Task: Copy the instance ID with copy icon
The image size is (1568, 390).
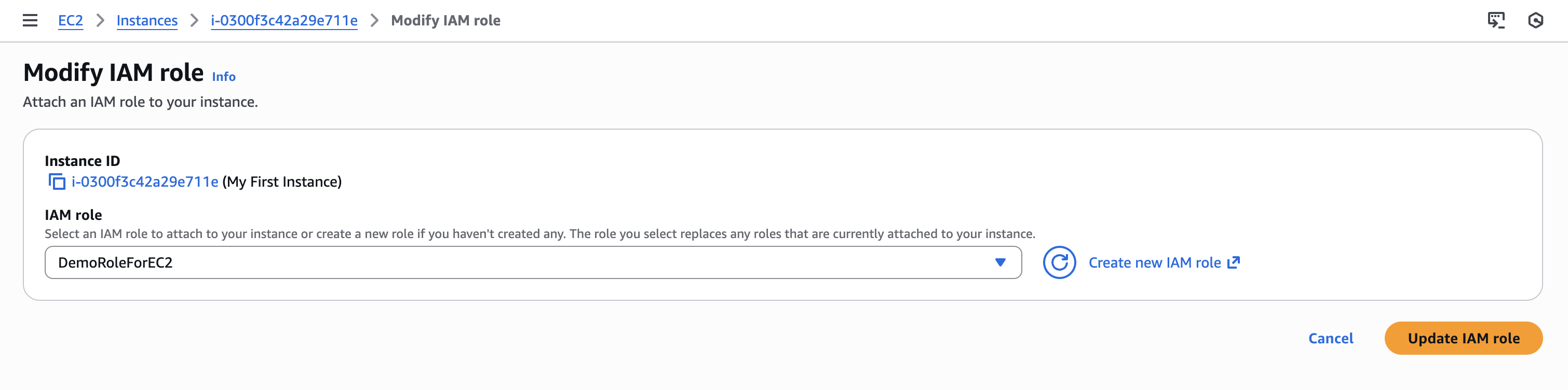Action: [57, 182]
